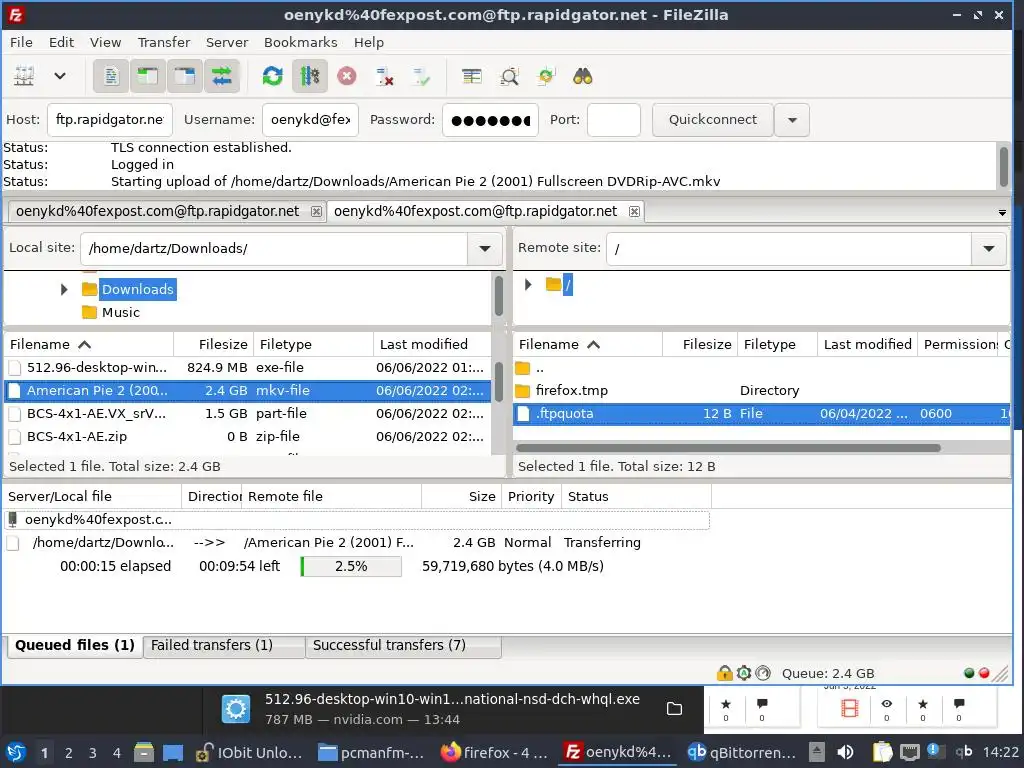Click the volume speaker tray icon
The image size is (1024, 768).
[x=846, y=753]
